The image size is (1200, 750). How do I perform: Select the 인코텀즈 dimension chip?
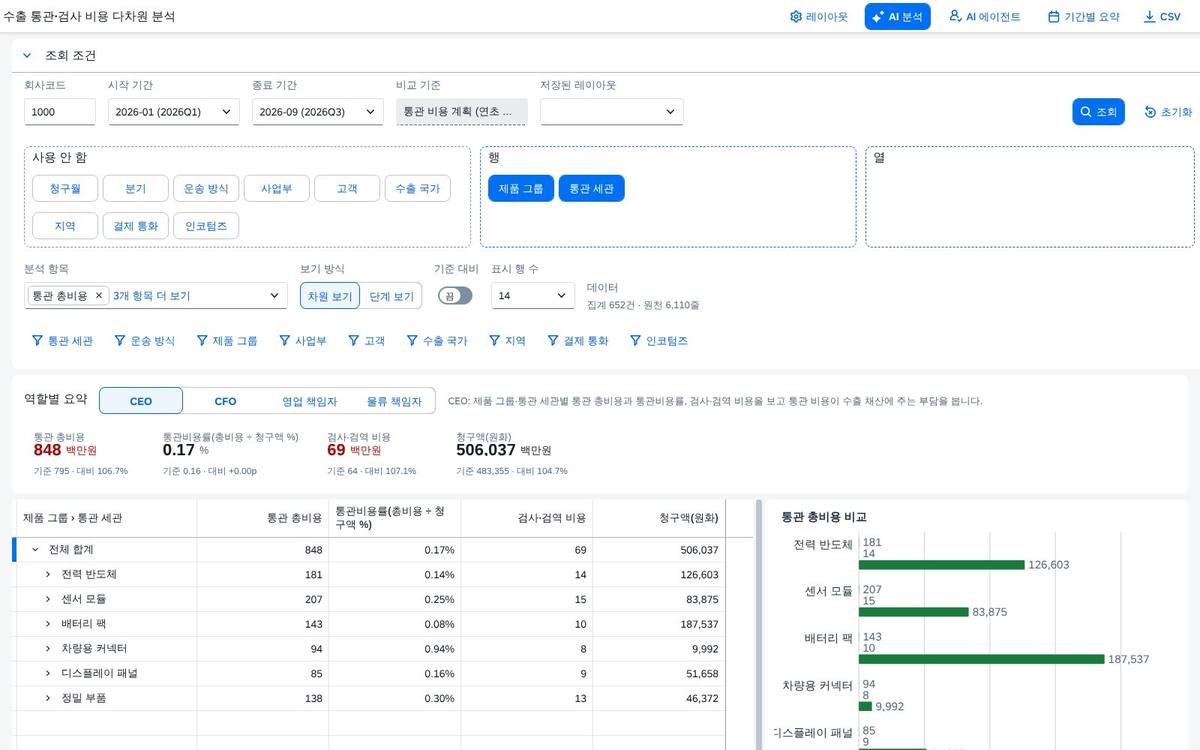(x=206, y=226)
